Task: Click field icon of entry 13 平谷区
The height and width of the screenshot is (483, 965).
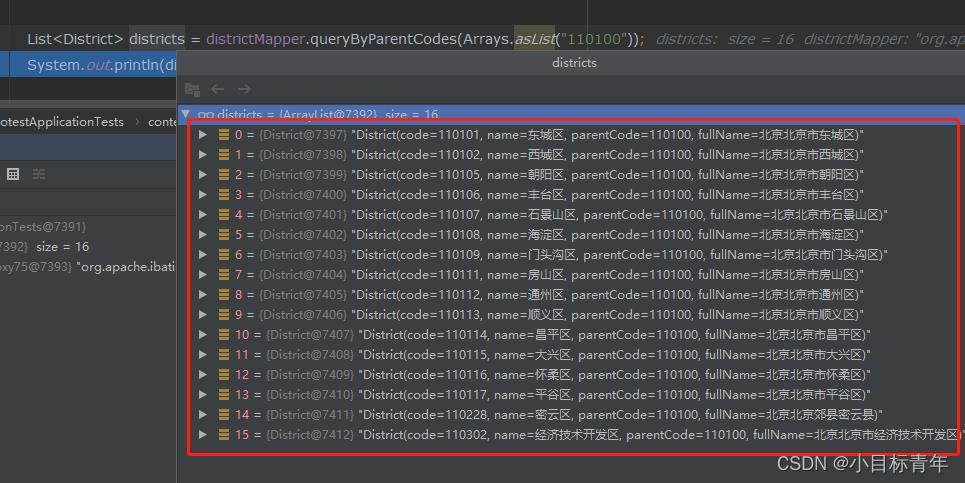Action: pos(224,394)
